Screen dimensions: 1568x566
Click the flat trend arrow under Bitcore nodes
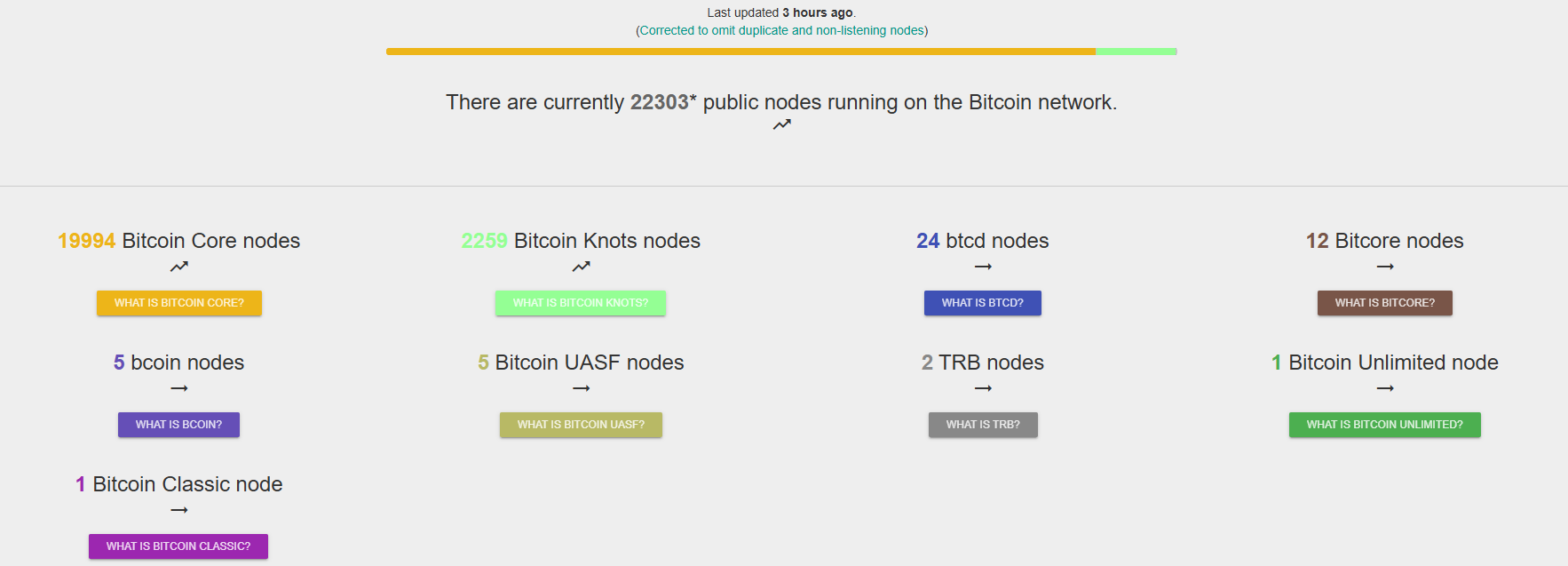1385,267
